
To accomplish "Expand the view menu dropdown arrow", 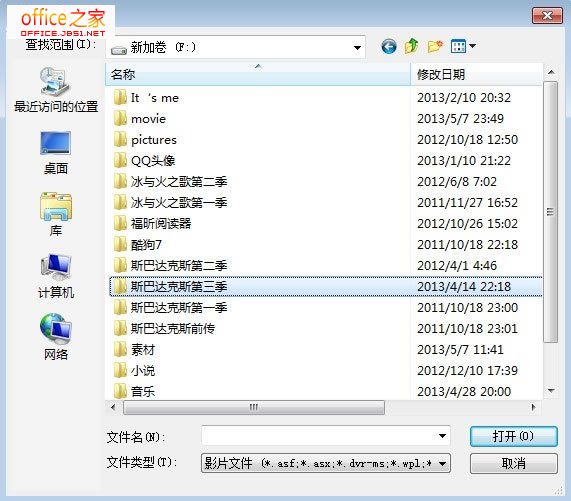I will click(472, 46).
